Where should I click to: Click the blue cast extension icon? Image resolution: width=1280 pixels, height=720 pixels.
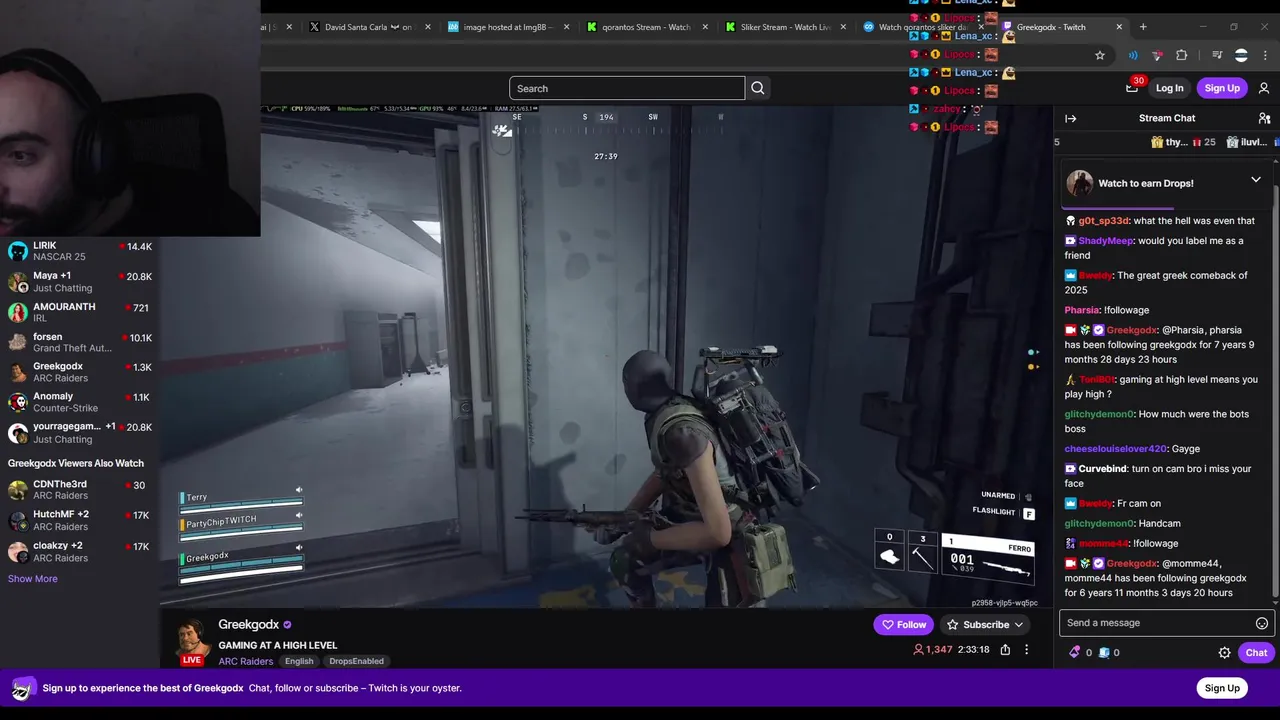click(1132, 55)
